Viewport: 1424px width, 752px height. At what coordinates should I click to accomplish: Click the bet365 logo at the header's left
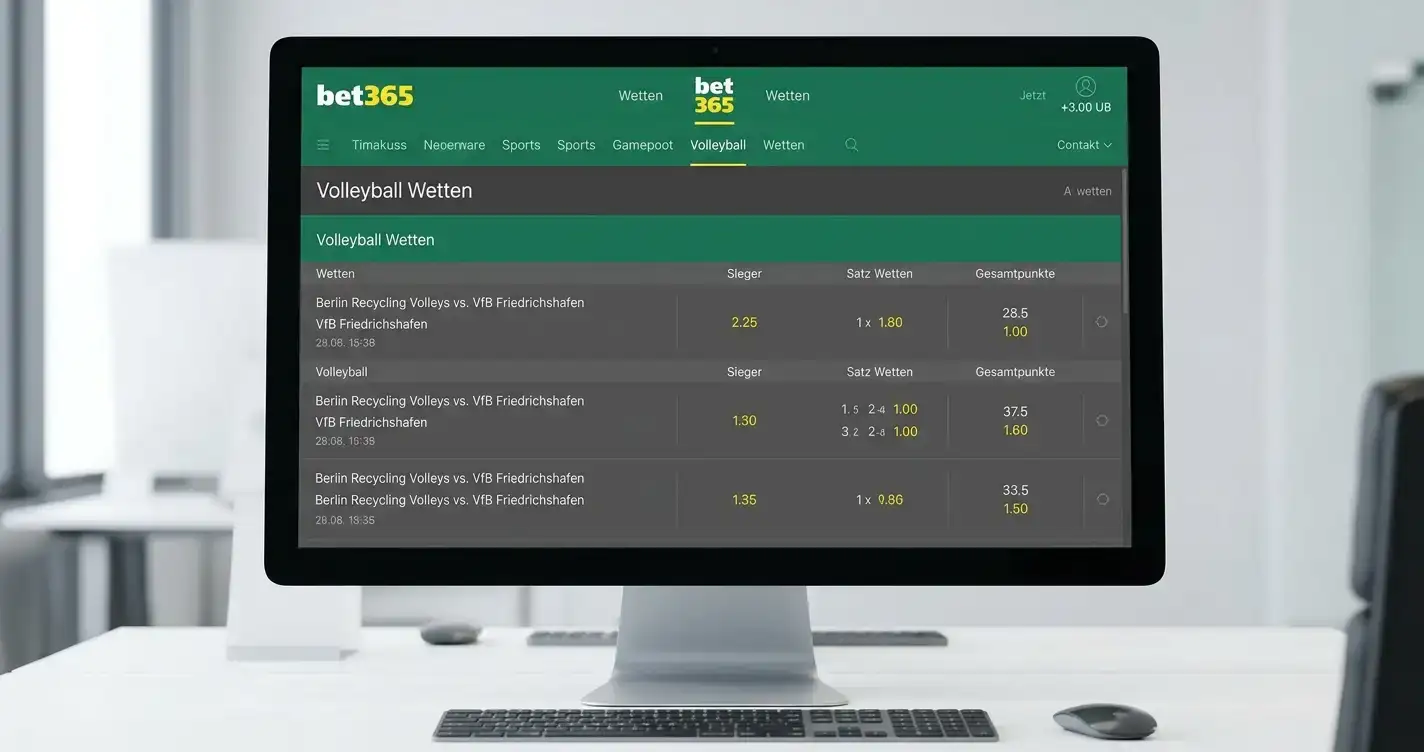point(365,95)
